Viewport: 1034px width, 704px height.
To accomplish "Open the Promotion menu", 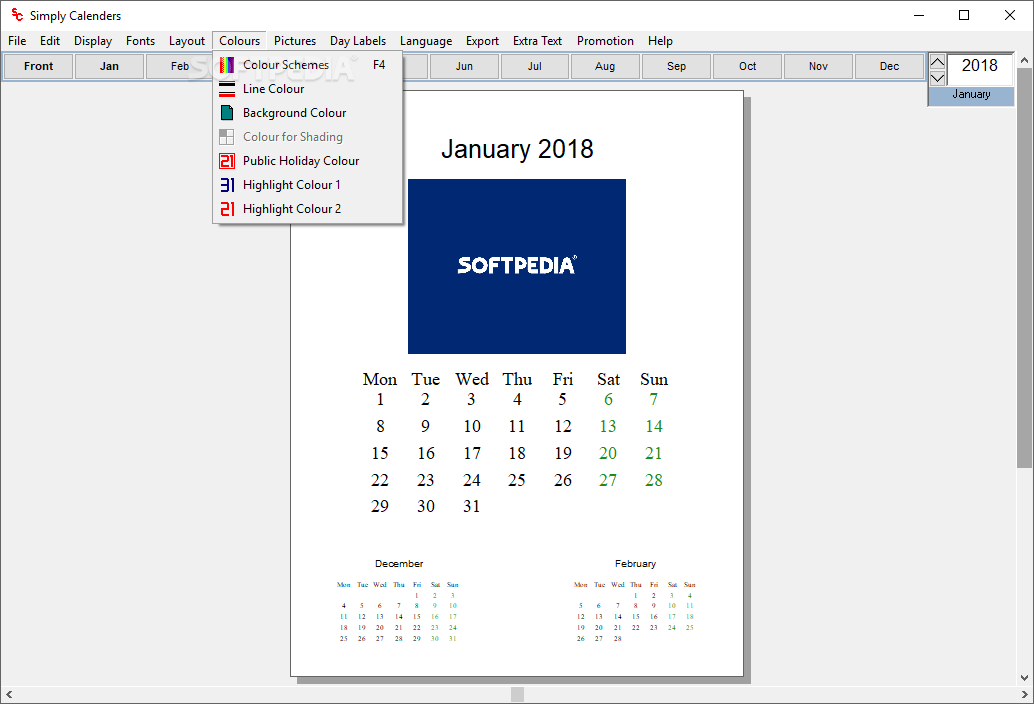I will tap(605, 41).
